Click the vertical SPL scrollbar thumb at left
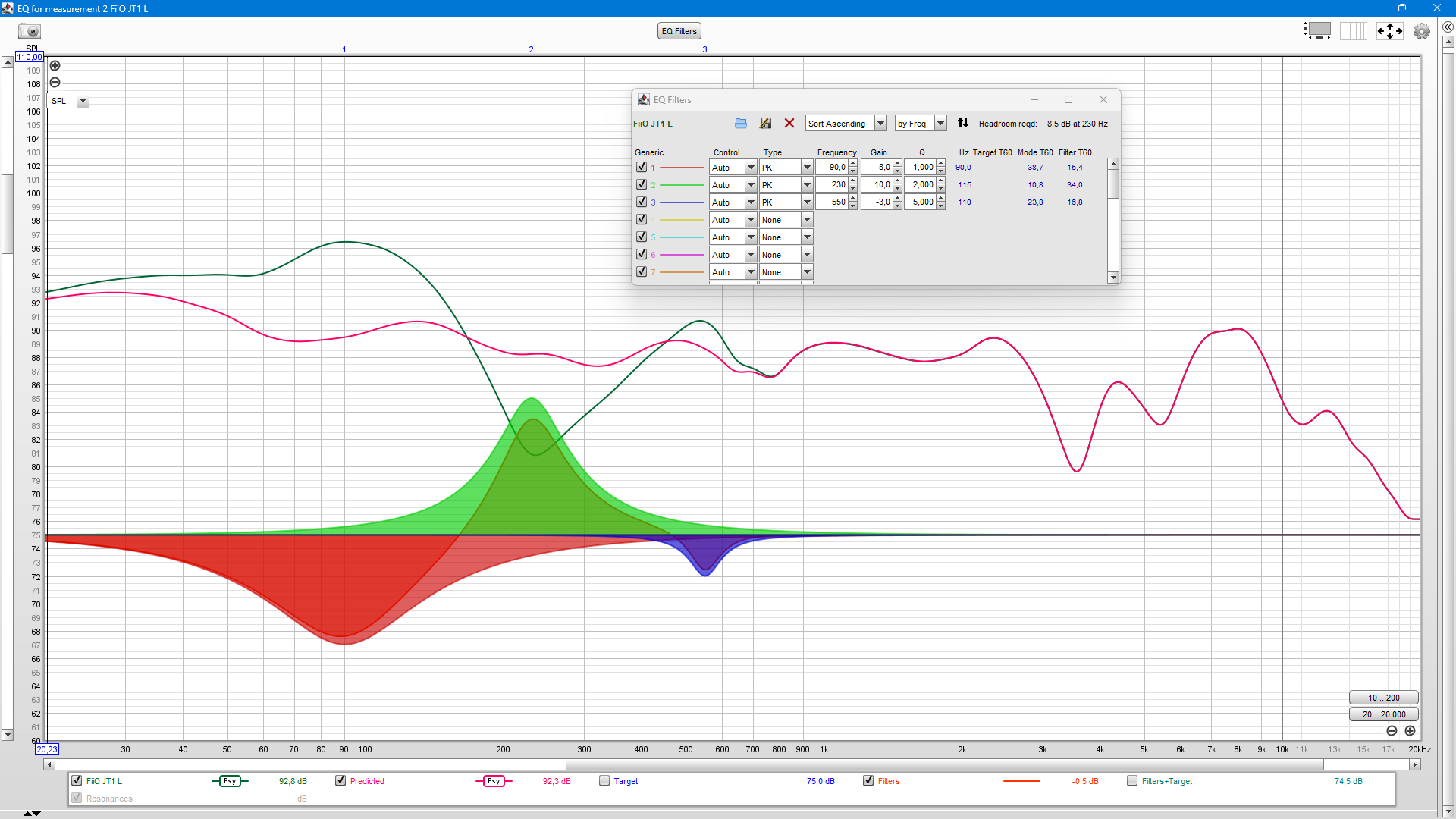1456x819 pixels. click(8, 214)
